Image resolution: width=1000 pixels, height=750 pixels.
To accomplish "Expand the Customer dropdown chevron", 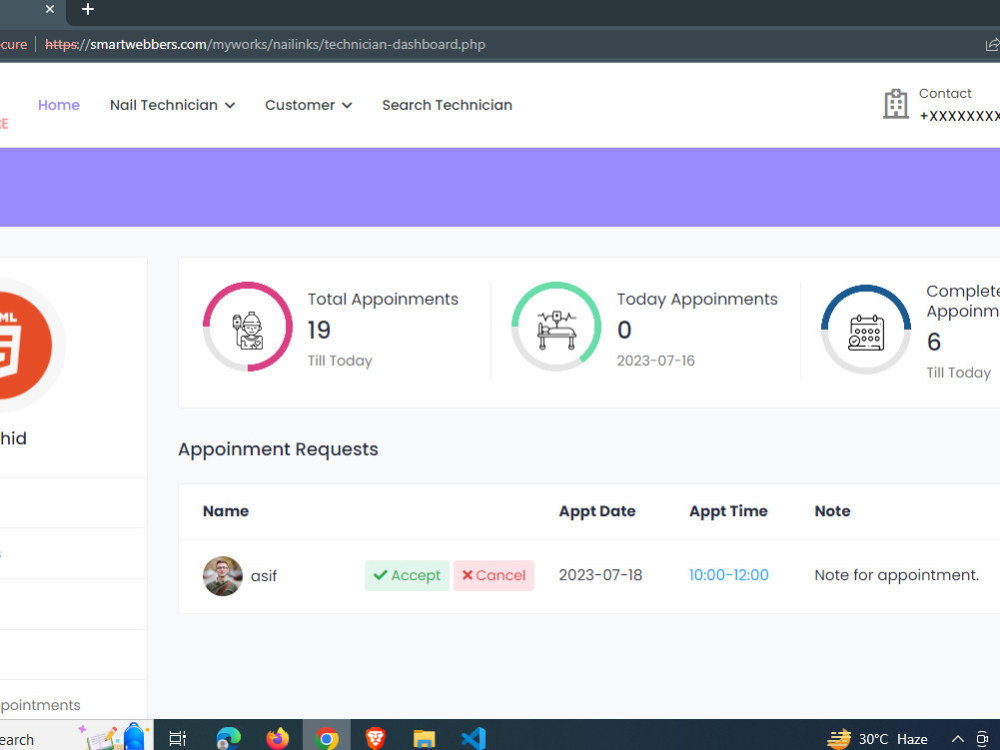I will 347,105.
